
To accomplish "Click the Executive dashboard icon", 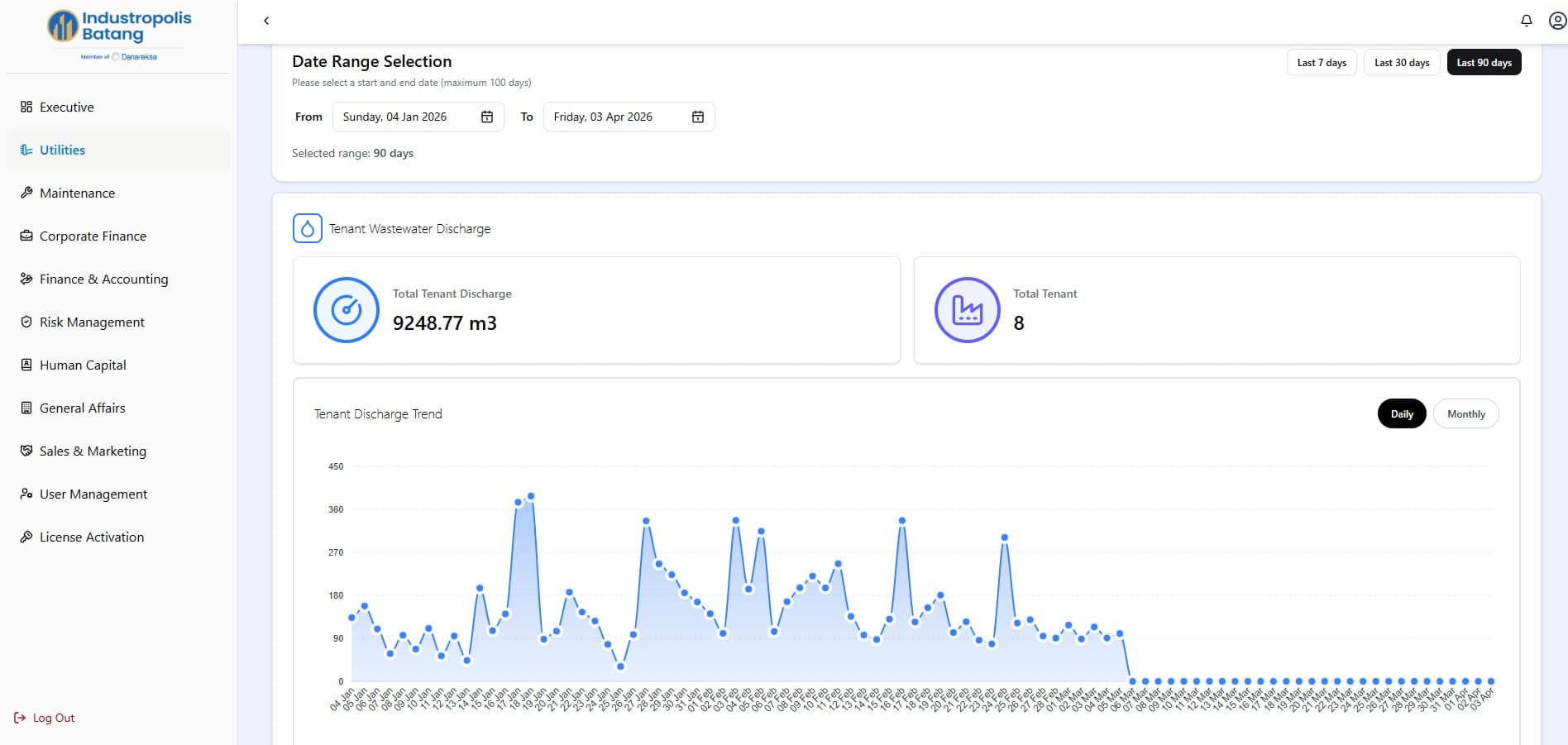I will tap(26, 107).
